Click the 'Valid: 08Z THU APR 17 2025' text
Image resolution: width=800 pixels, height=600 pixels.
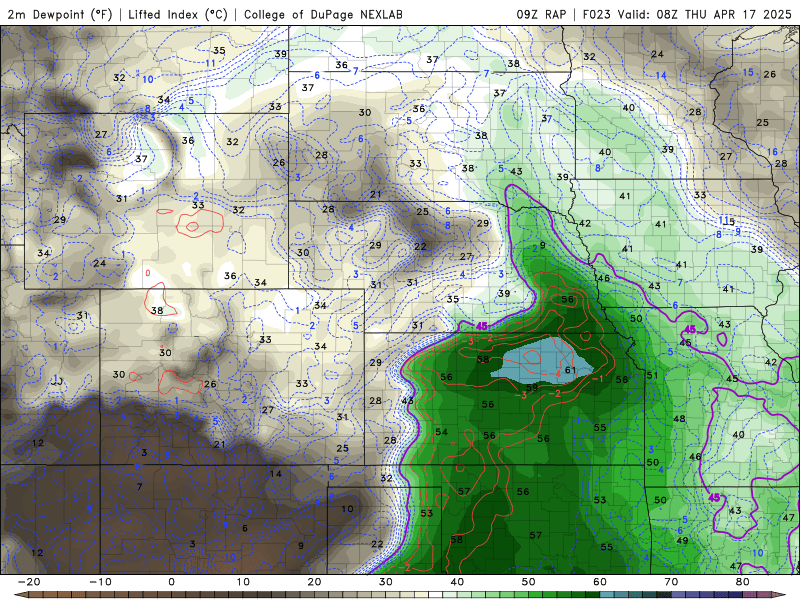pyautogui.click(x=704, y=14)
